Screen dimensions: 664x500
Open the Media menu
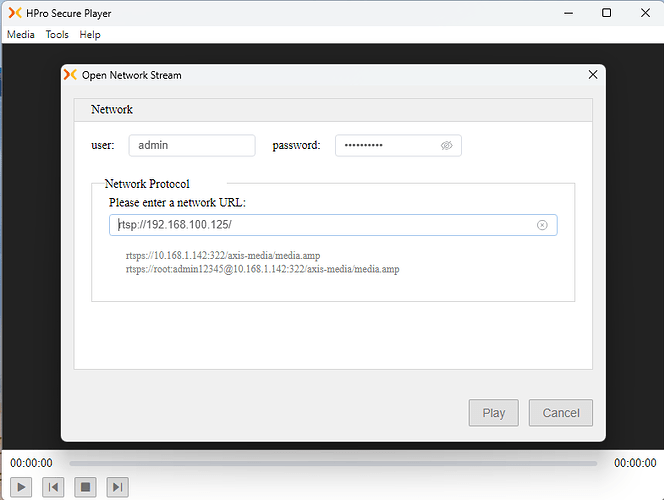pos(20,34)
